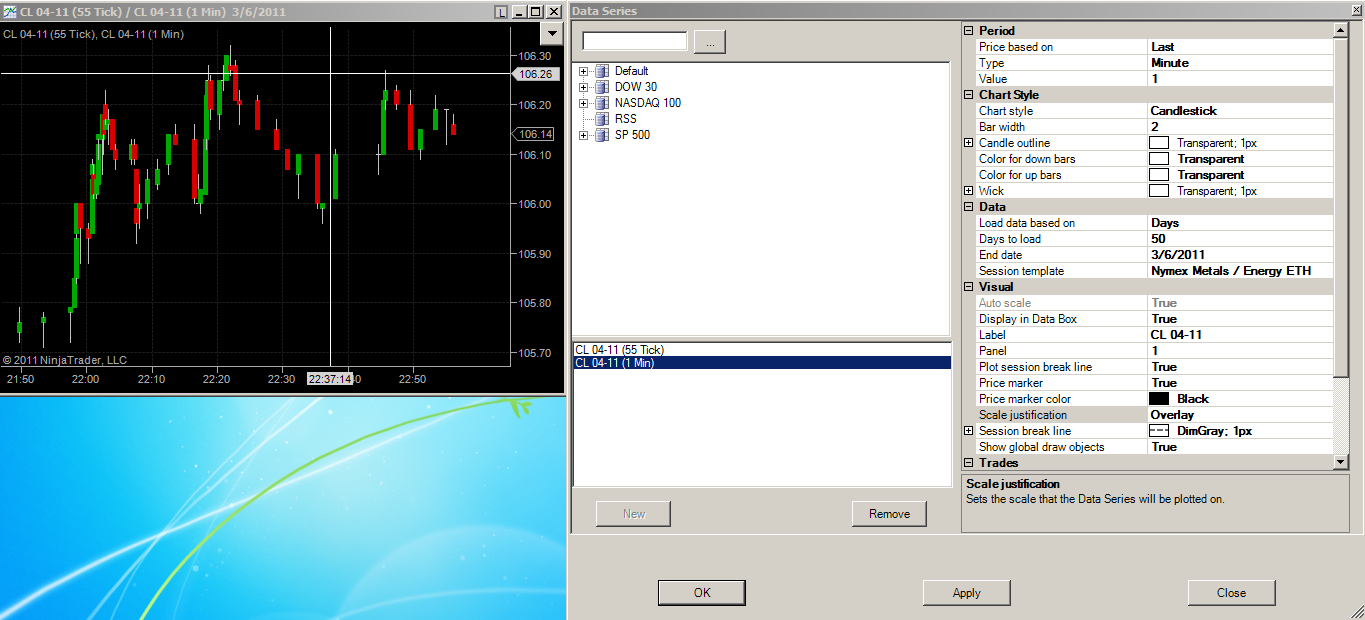This screenshot has width=1365, height=620.
Task: Click the 22:37:14 time marker on the chart axis
Action: pos(330,379)
